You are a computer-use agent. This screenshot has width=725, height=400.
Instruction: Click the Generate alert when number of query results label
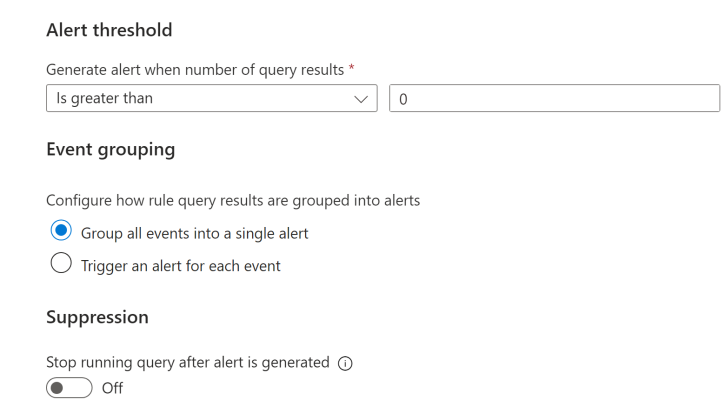[194, 68]
